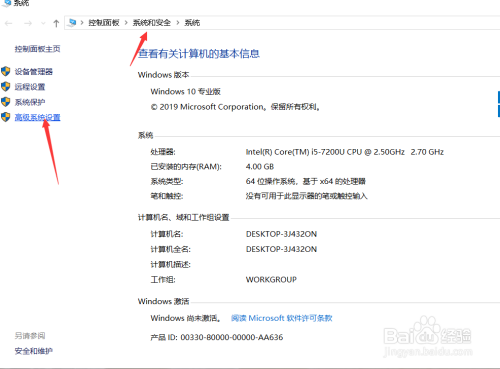Click 2019 Microsoft Corporation copyright text
This screenshot has height=369, width=500.
click(235, 107)
